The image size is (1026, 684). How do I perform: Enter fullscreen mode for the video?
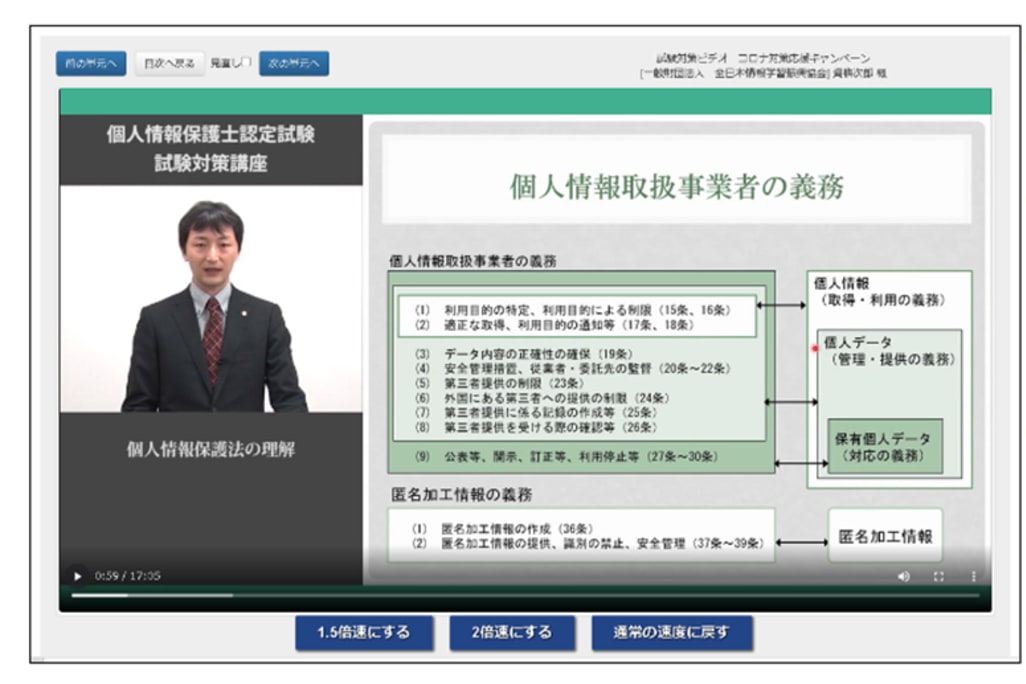(939, 576)
